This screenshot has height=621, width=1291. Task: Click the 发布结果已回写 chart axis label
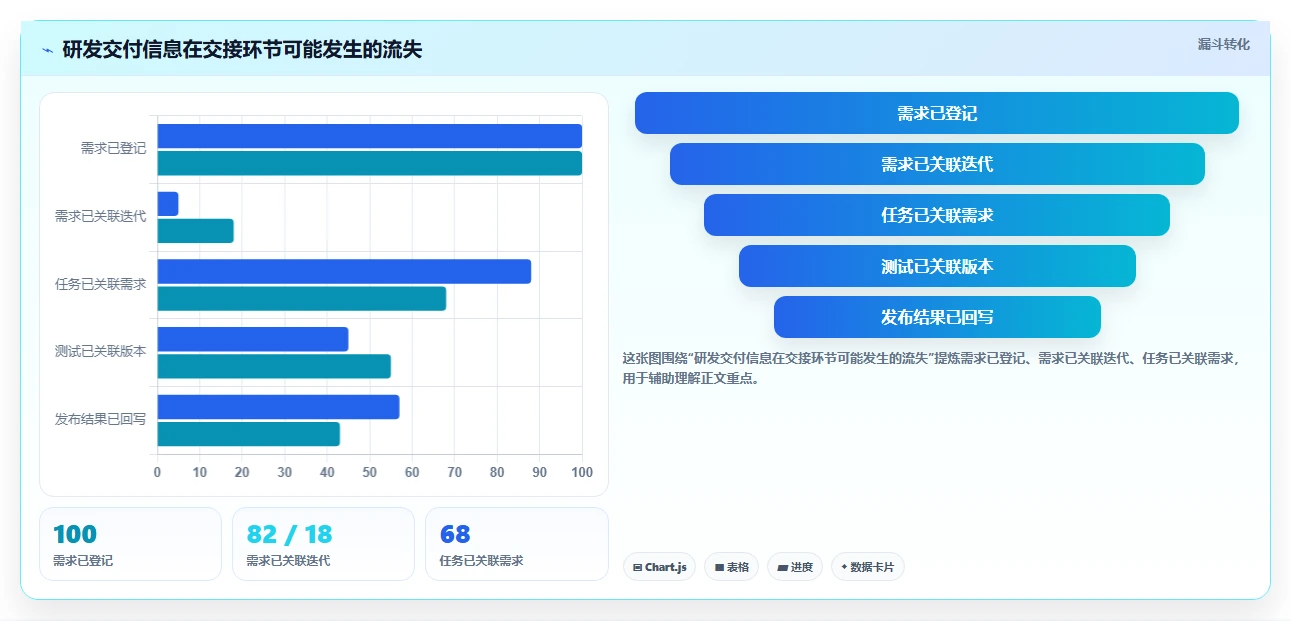100,419
